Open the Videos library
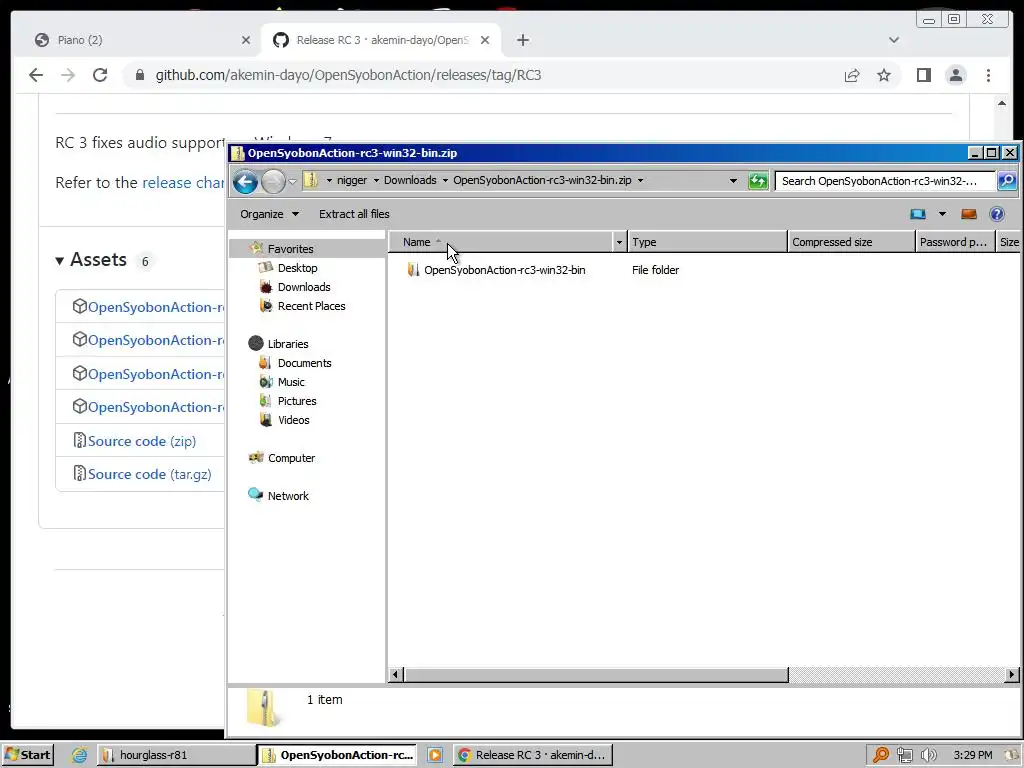Viewport: 1024px width, 768px height. click(x=293, y=419)
